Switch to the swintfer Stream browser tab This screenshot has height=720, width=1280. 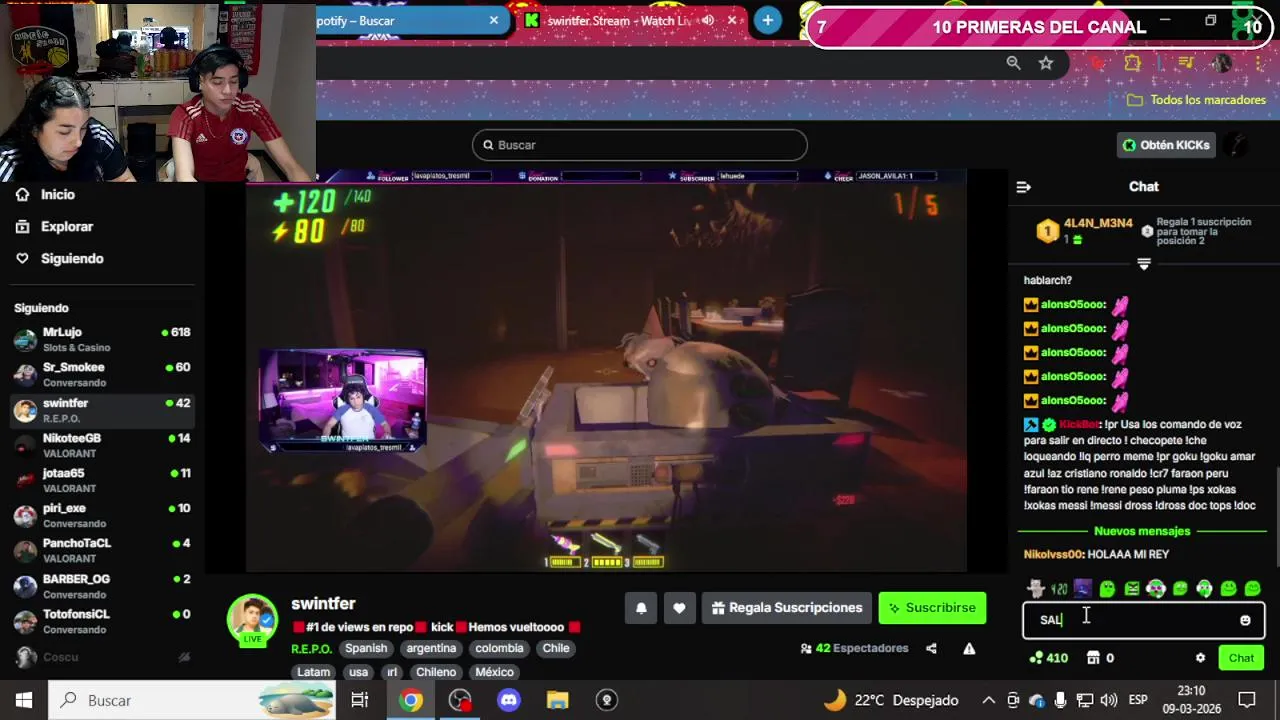pyautogui.click(x=620, y=20)
